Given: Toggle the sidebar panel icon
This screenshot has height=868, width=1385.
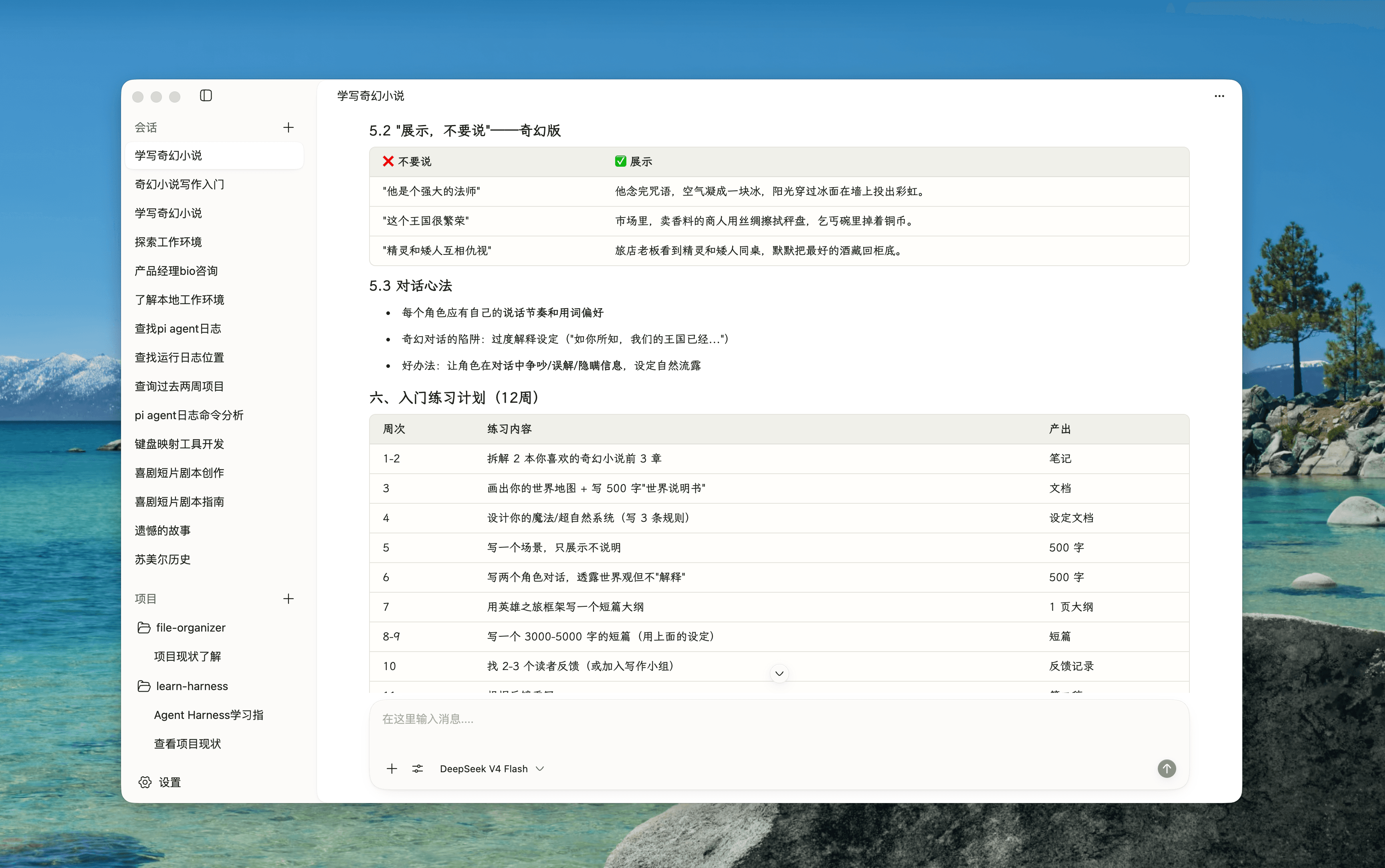Looking at the screenshot, I should 206,95.
